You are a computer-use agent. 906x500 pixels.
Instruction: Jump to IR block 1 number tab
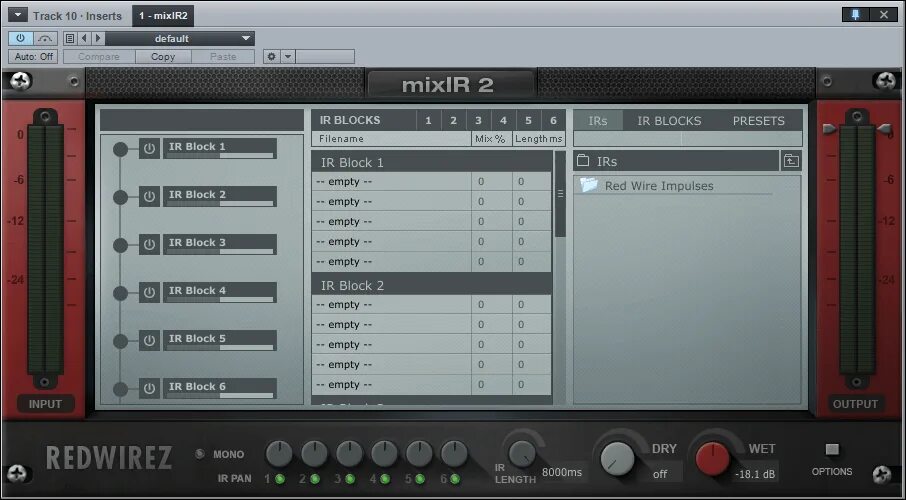tap(428, 121)
